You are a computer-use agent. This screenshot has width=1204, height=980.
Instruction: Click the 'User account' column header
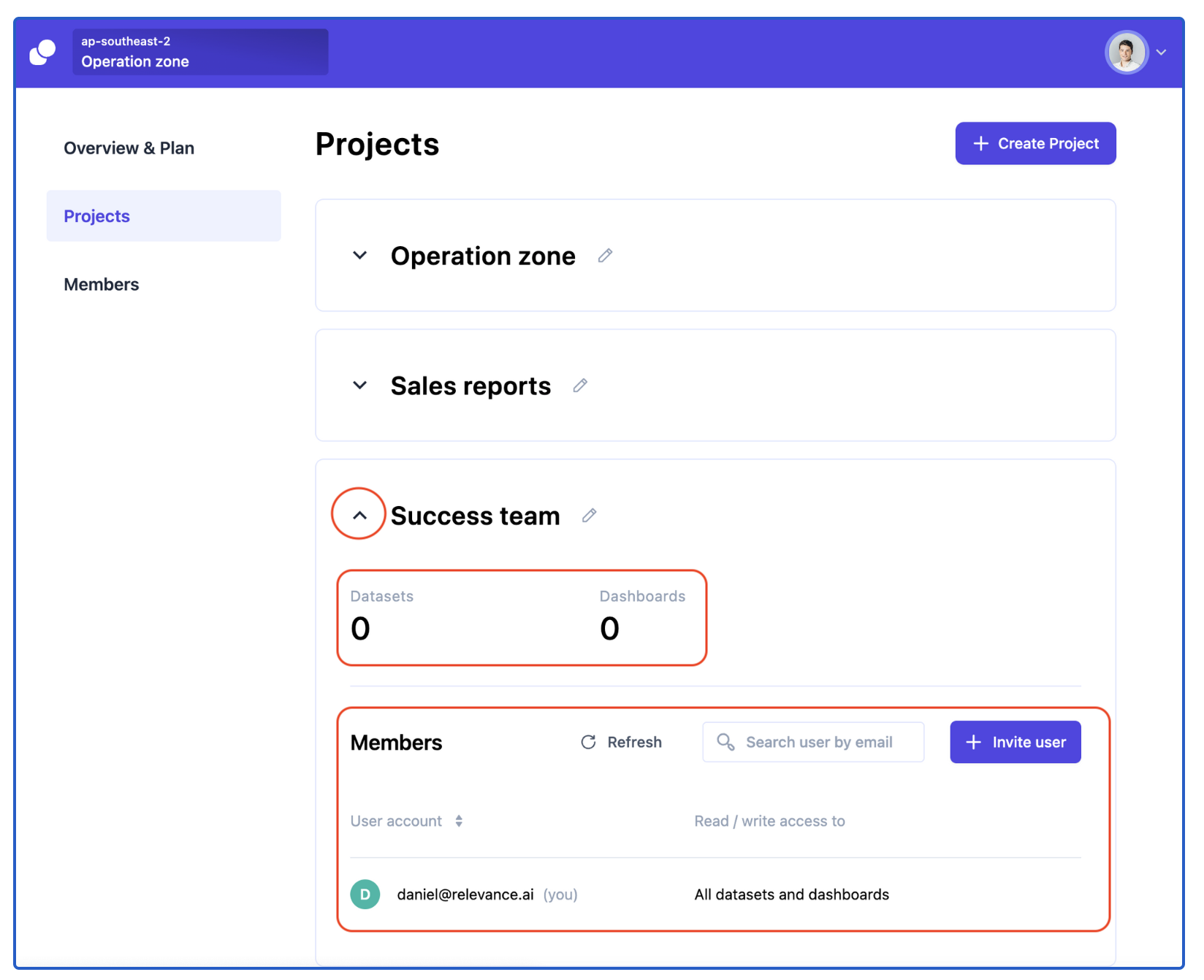pos(396,821)
